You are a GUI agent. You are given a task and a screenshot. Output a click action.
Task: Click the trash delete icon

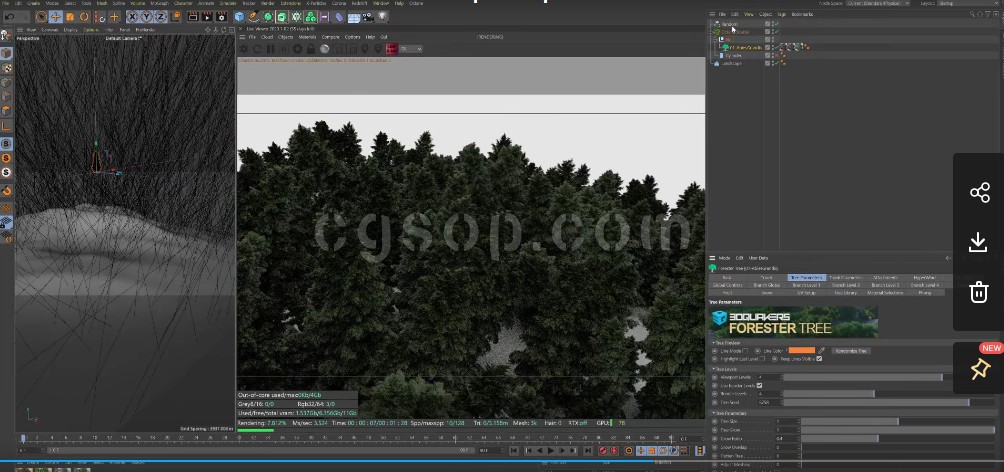point(979,292)
